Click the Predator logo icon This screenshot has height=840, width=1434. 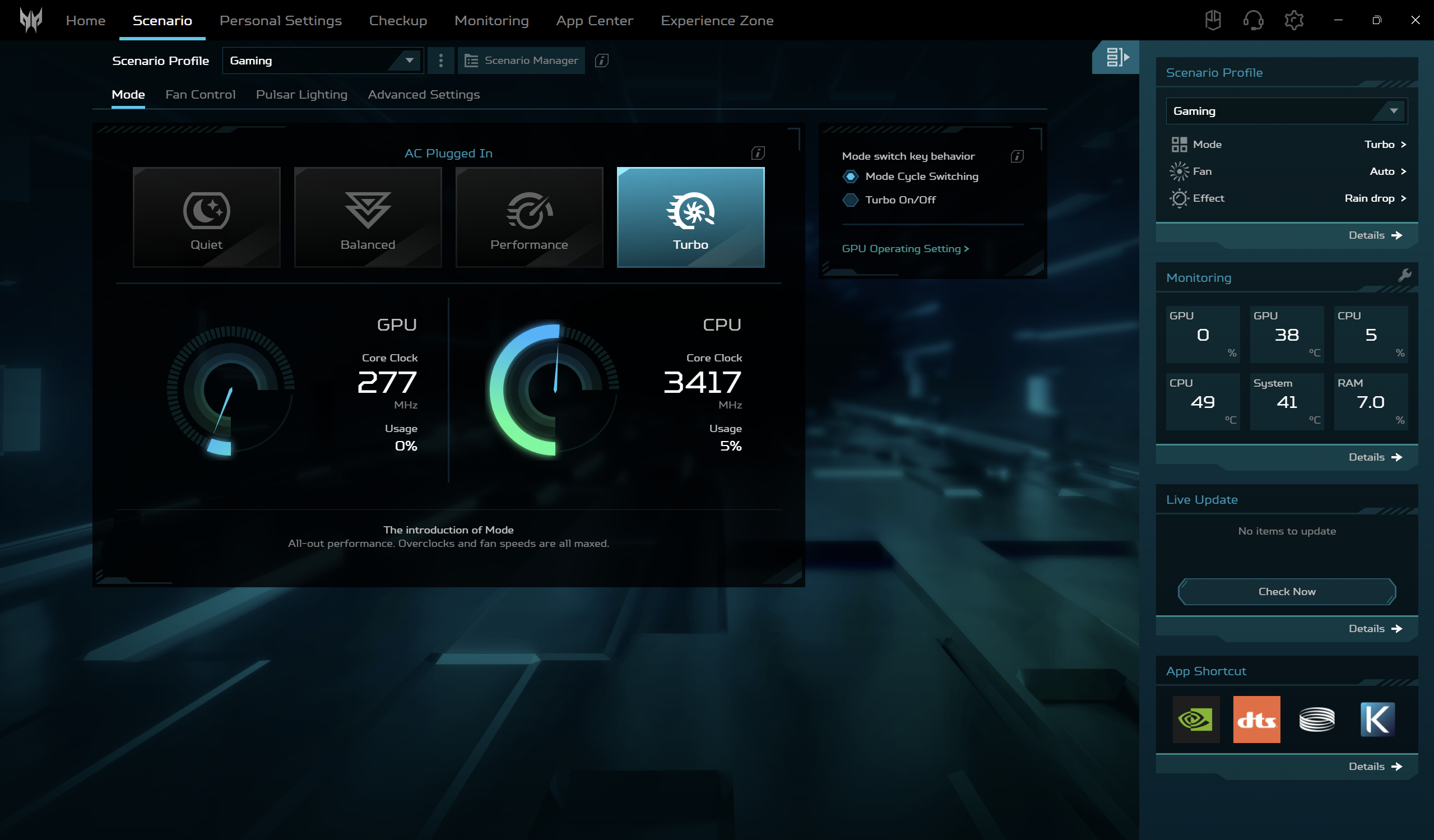tap(31, 20)
